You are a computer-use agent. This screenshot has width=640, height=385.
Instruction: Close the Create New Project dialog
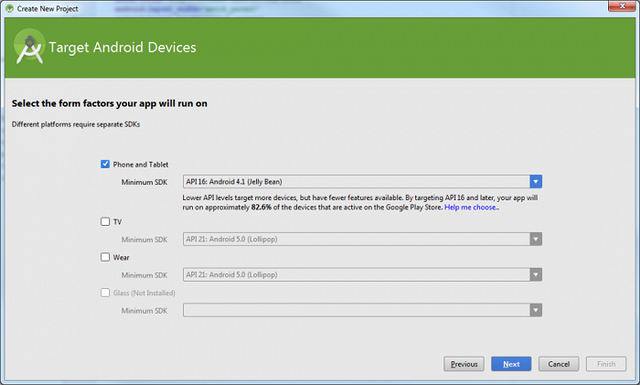coord(622,6)
